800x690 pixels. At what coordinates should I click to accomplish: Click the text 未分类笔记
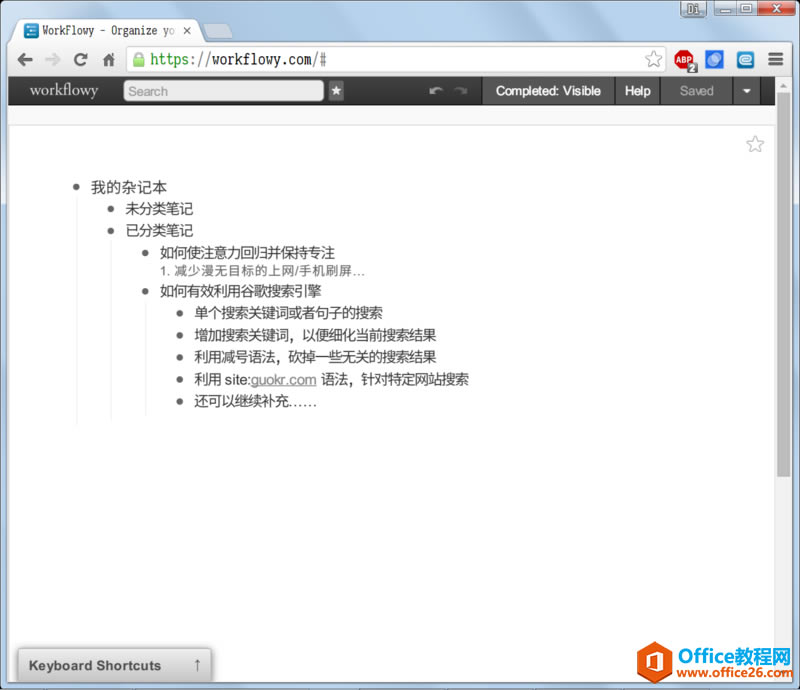click(x=159, y=209)
